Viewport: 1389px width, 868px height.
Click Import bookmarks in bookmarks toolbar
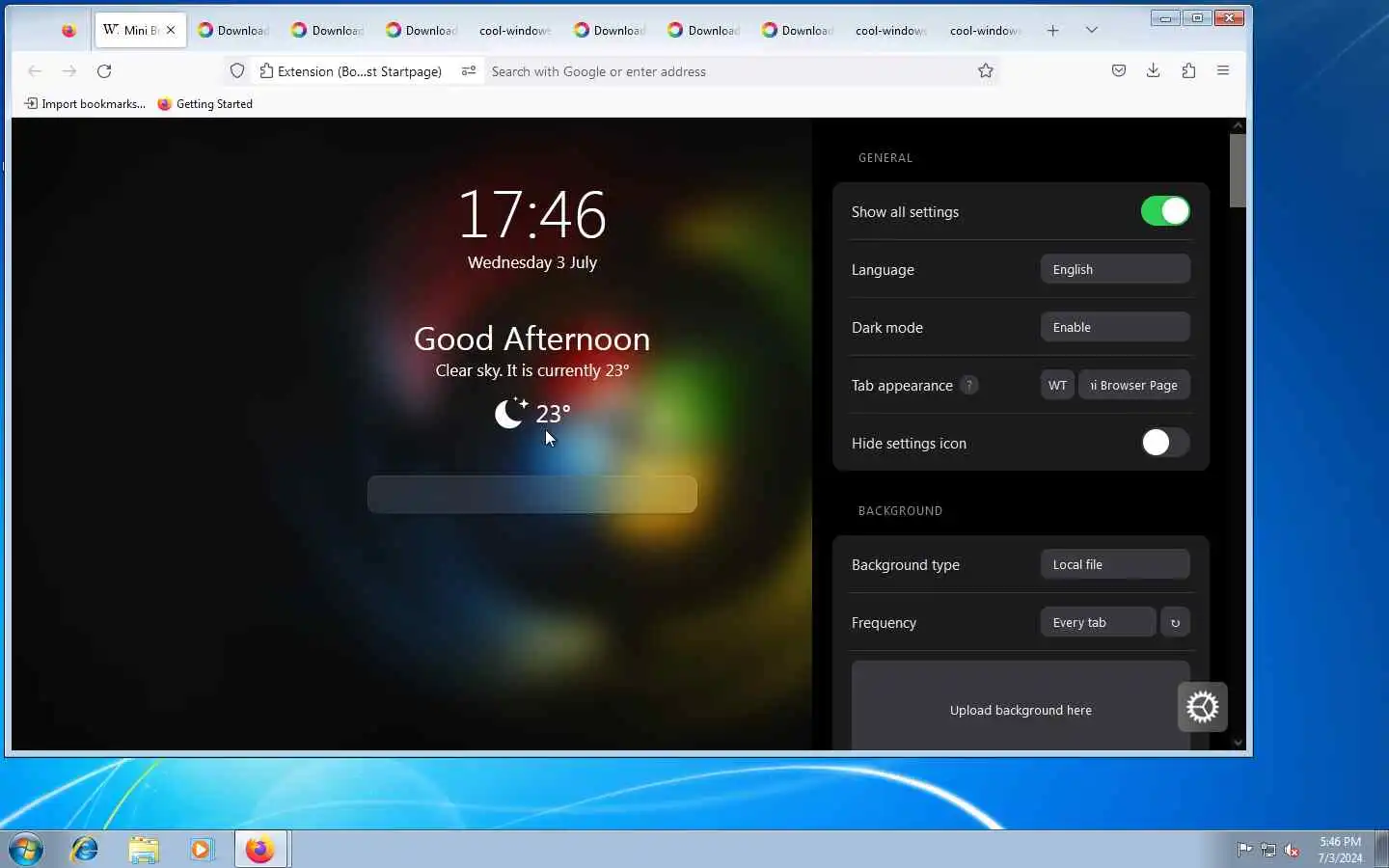[x=85, y=104]
